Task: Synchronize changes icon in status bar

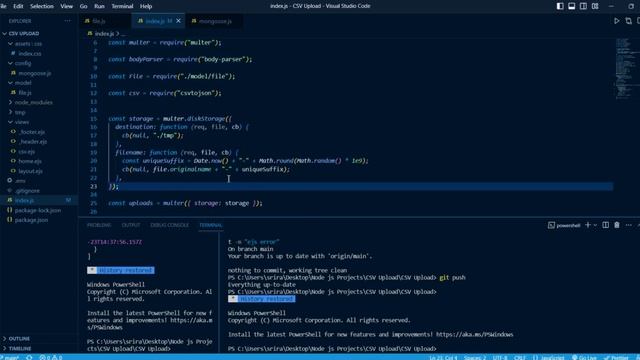Action: 29,358
